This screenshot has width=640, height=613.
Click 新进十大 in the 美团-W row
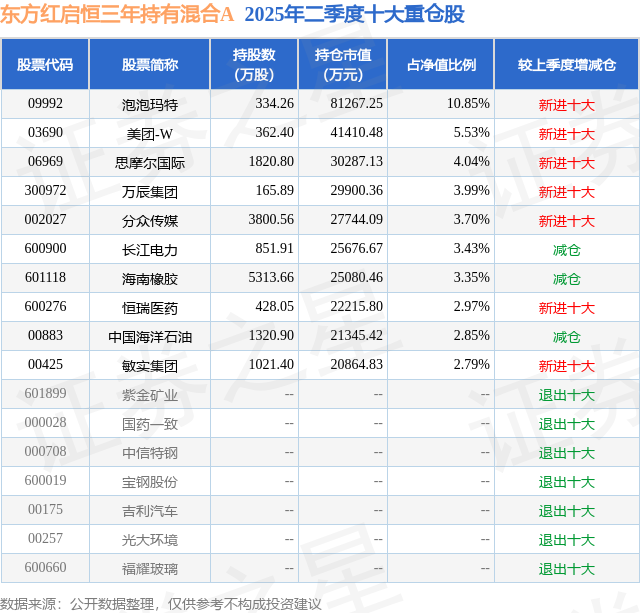tap(567, 134)
